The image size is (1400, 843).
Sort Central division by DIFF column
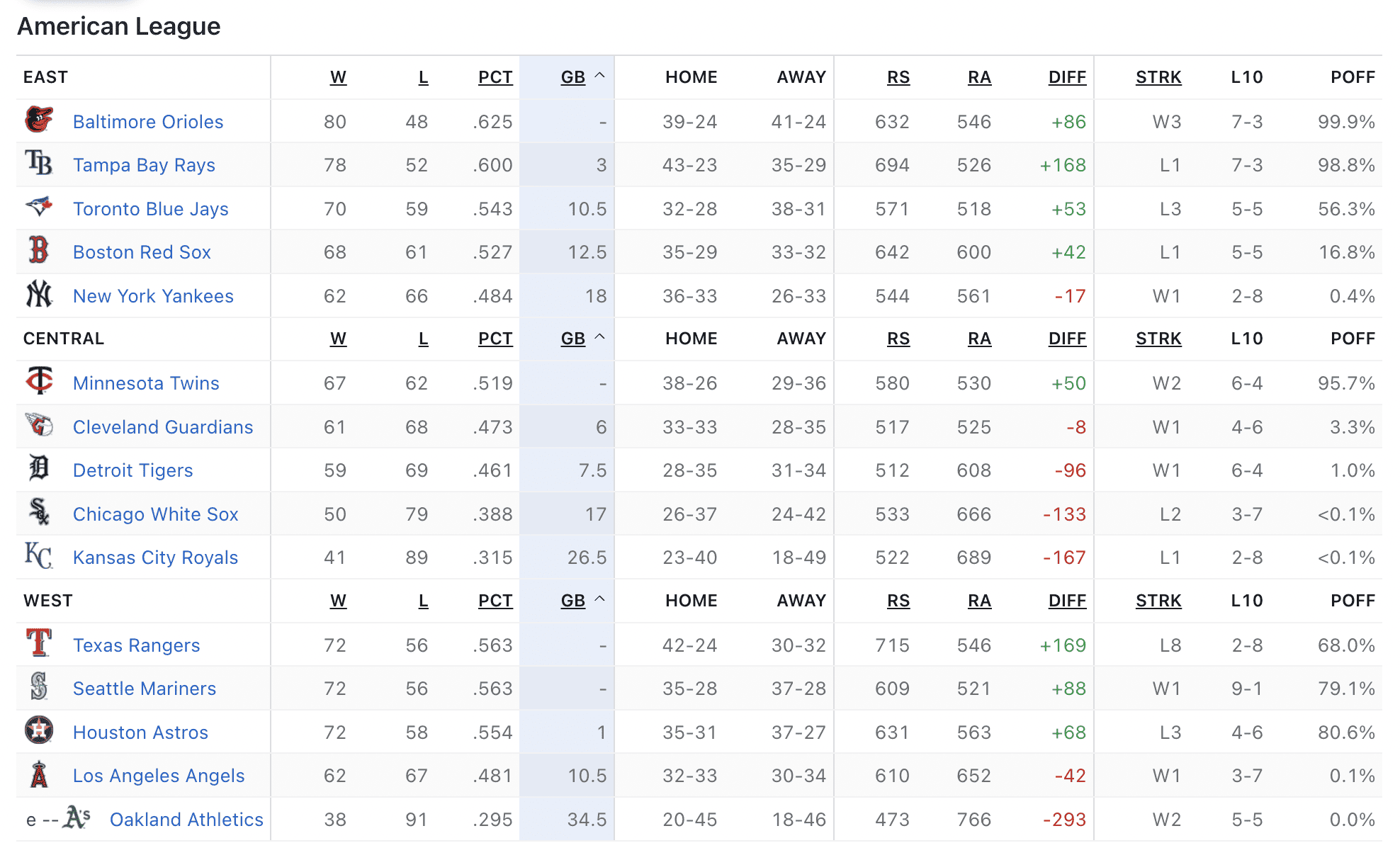point(1067,339)
